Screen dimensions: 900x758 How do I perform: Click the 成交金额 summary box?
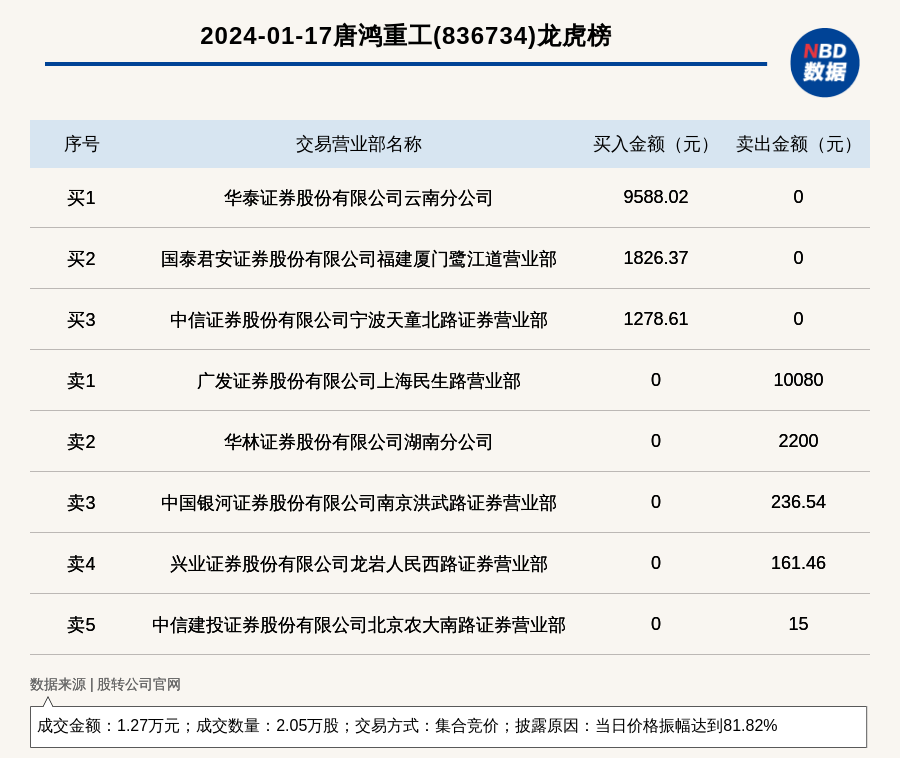click(x=448, y=726)
